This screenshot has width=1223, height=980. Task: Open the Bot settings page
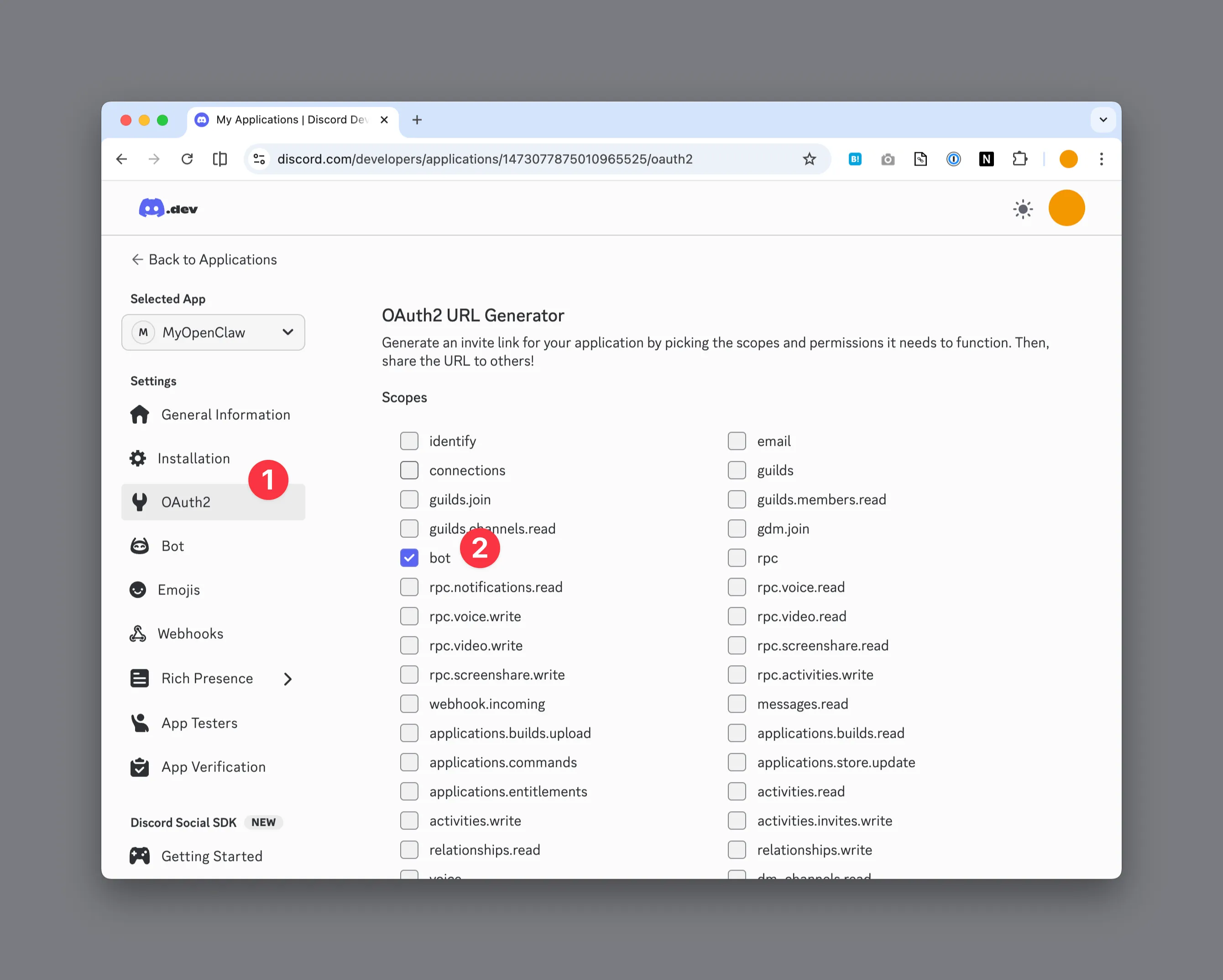172,546
